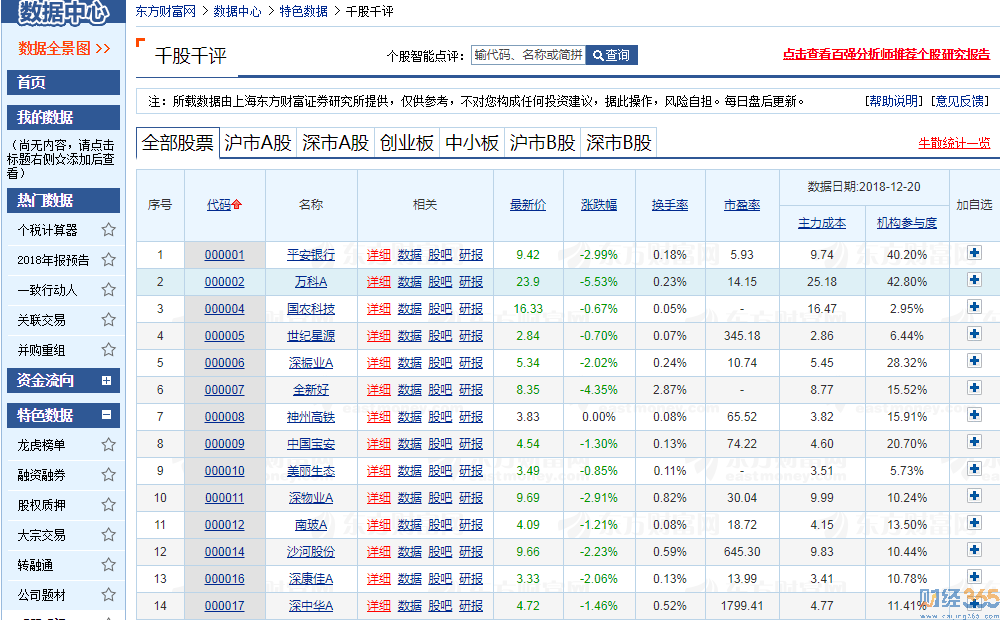Open 数据中心 breadcrumb link
The height and width of the screenshot is (620, 1000).
(x=237, y=11)
